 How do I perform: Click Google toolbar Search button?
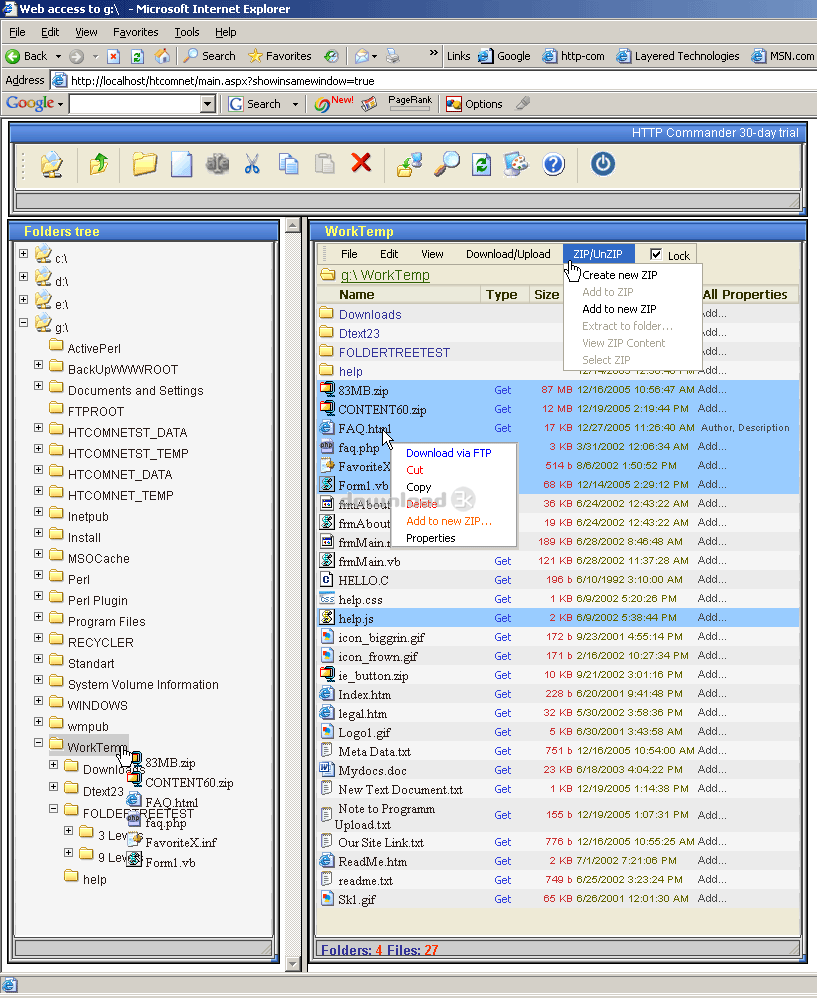pos(256,104)
